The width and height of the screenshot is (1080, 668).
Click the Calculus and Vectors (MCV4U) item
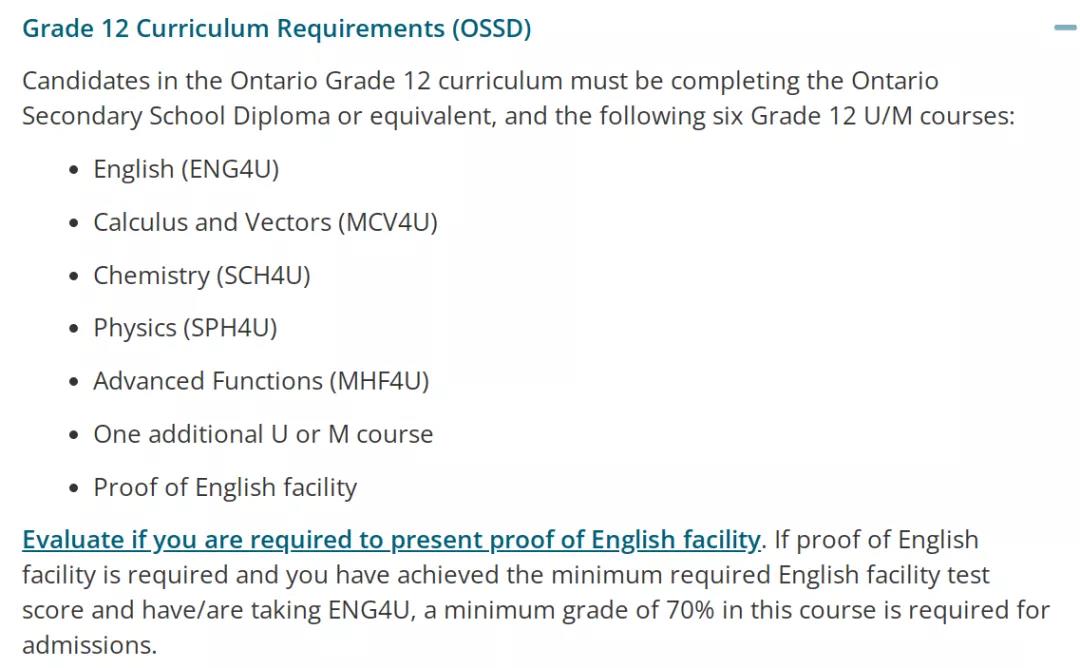tap(265, 222)
